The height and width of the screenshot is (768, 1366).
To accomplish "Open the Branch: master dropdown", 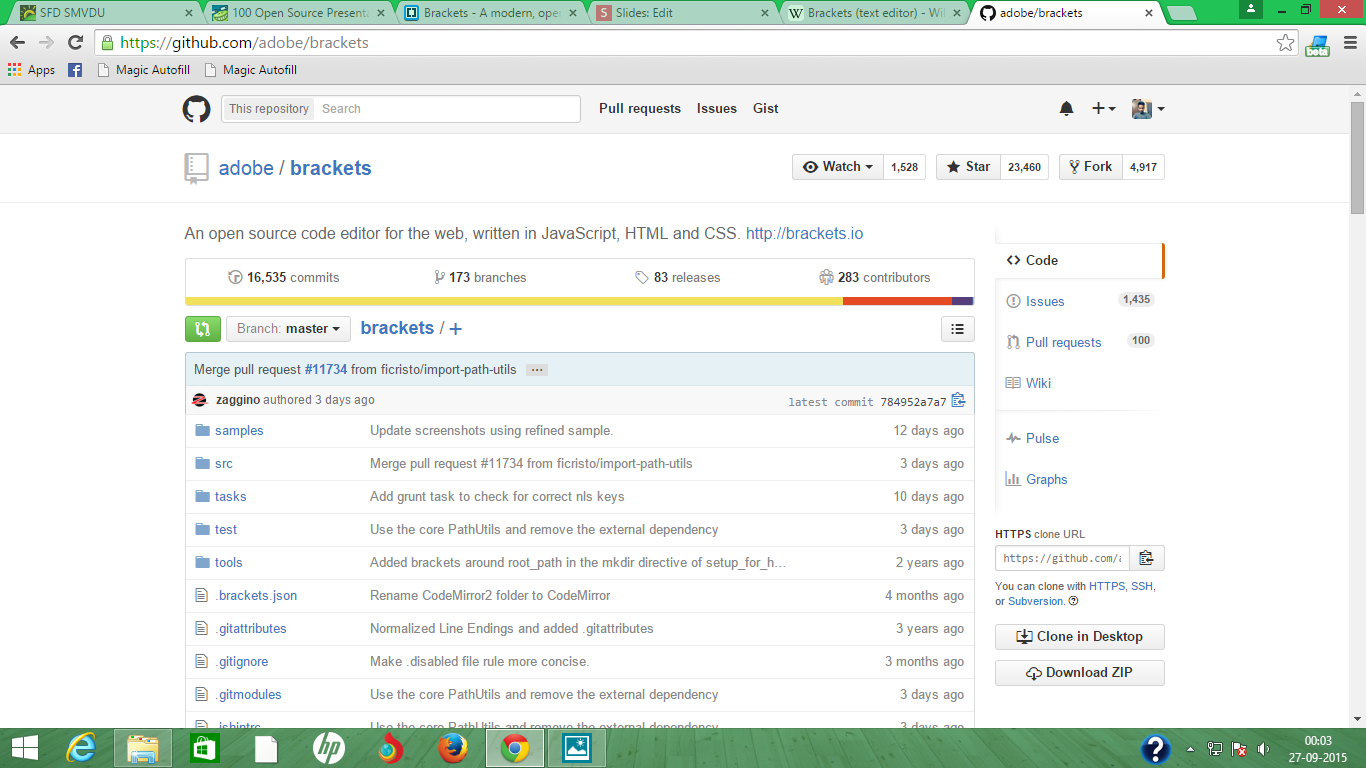I will coord(288,328).
